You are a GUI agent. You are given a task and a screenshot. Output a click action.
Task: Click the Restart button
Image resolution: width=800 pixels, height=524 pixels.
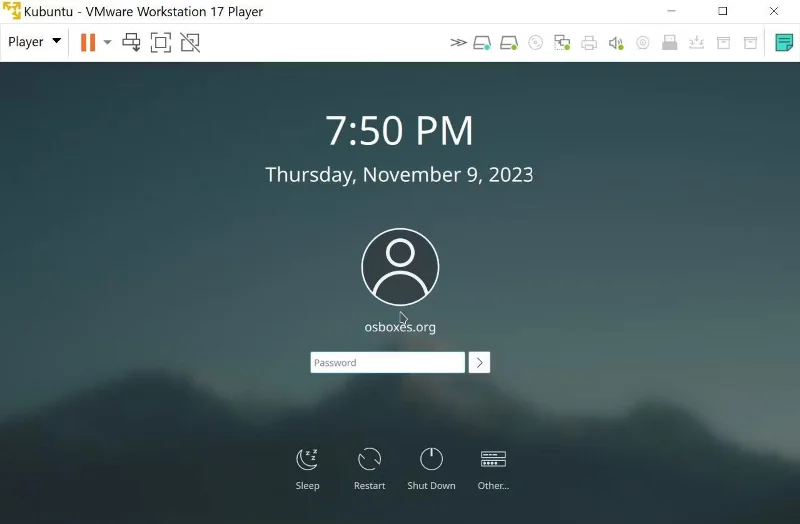(x=369, y=469)
